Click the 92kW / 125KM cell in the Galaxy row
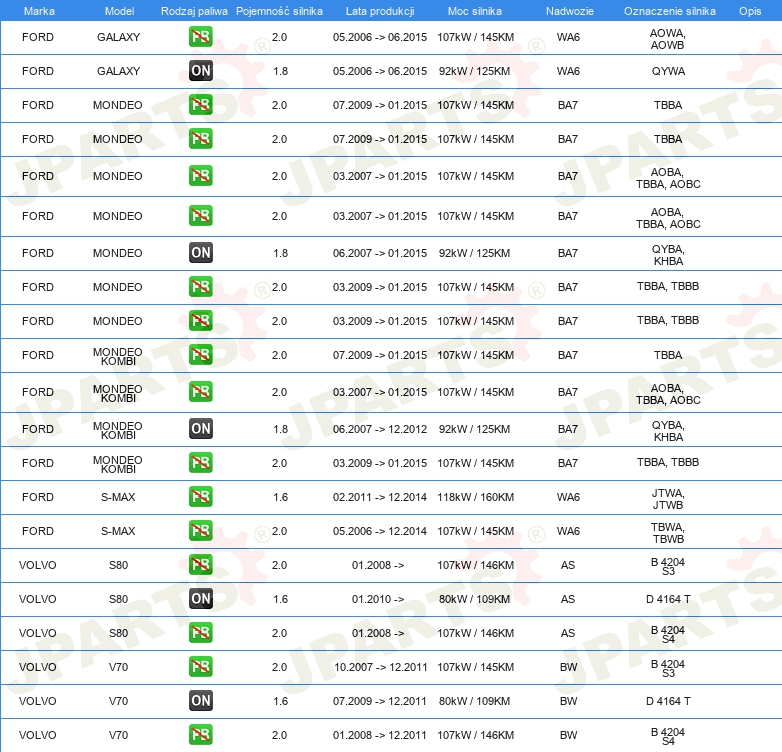Image resolution: width=782 pixels, height=752 pixels. pos(474,71)
